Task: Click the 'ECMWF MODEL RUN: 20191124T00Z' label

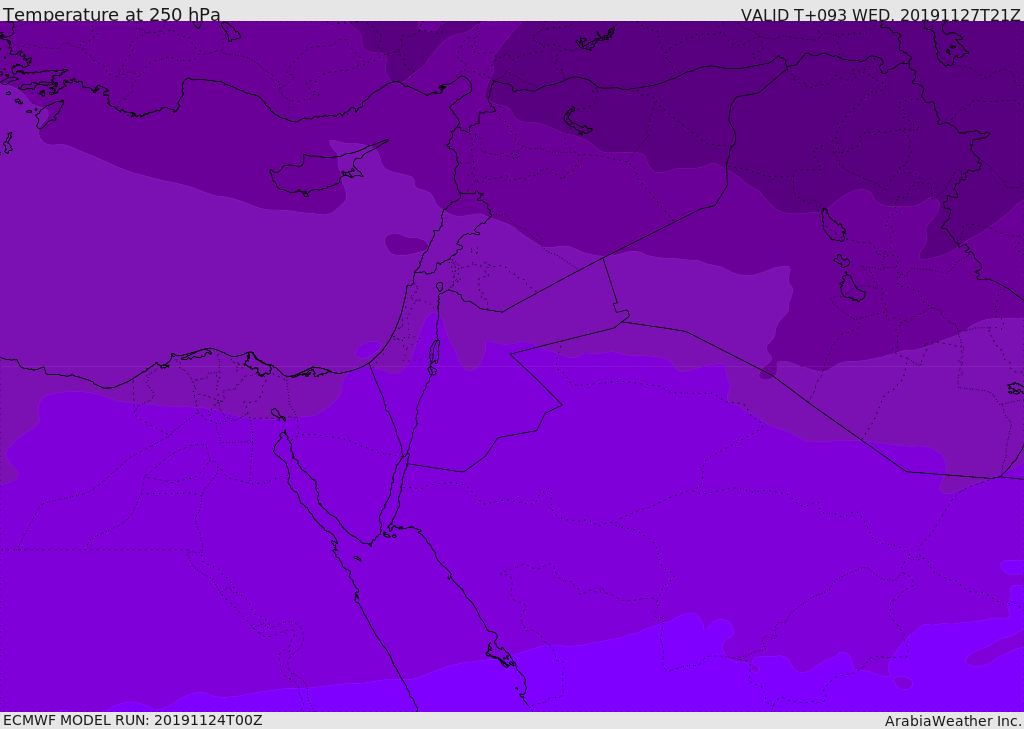Action: [x=133, y=720]
